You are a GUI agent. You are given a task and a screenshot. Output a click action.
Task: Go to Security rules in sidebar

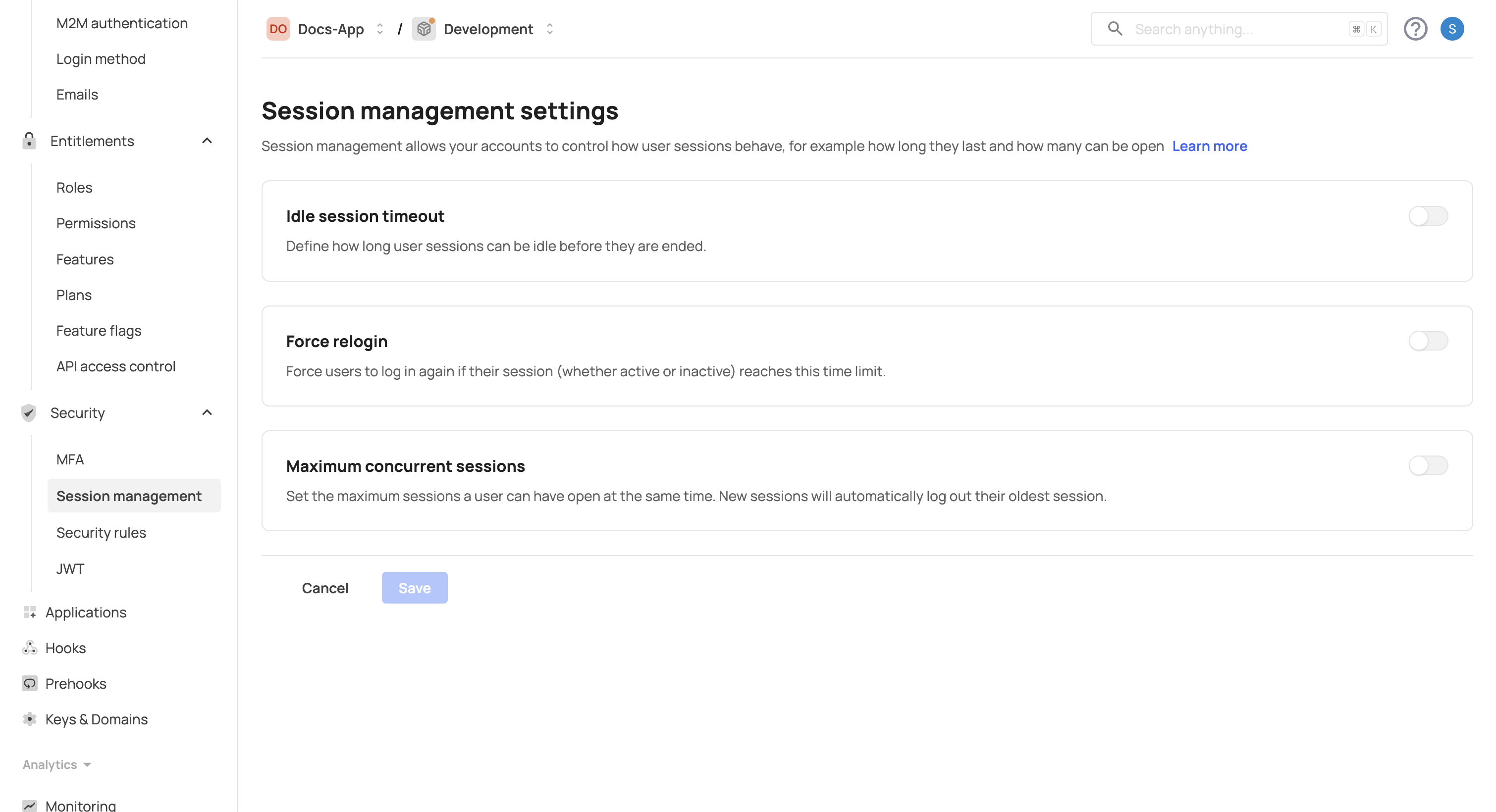click(101, 532)
